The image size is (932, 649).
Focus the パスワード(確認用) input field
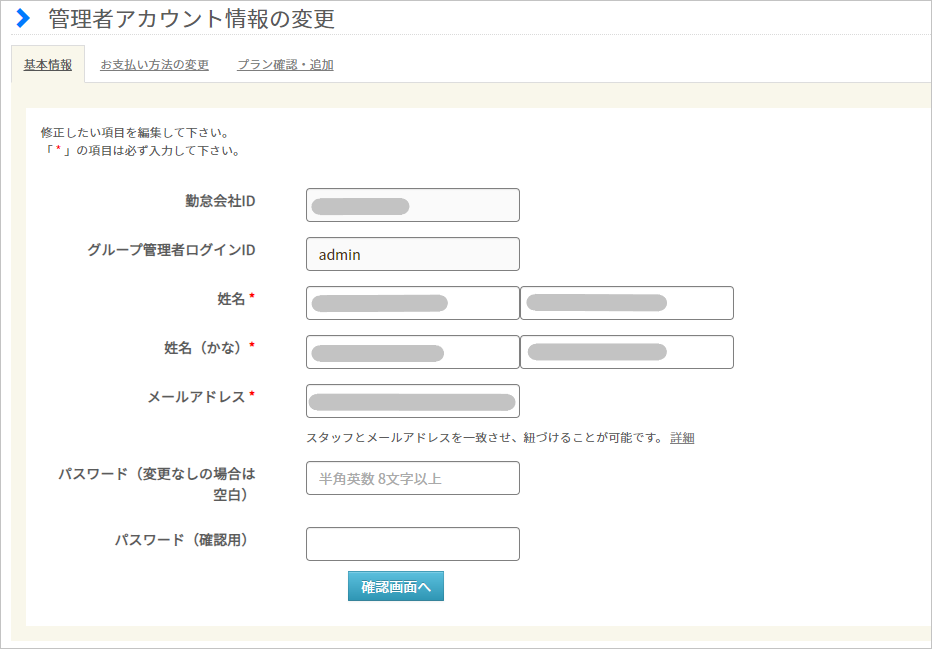(412, 544)
